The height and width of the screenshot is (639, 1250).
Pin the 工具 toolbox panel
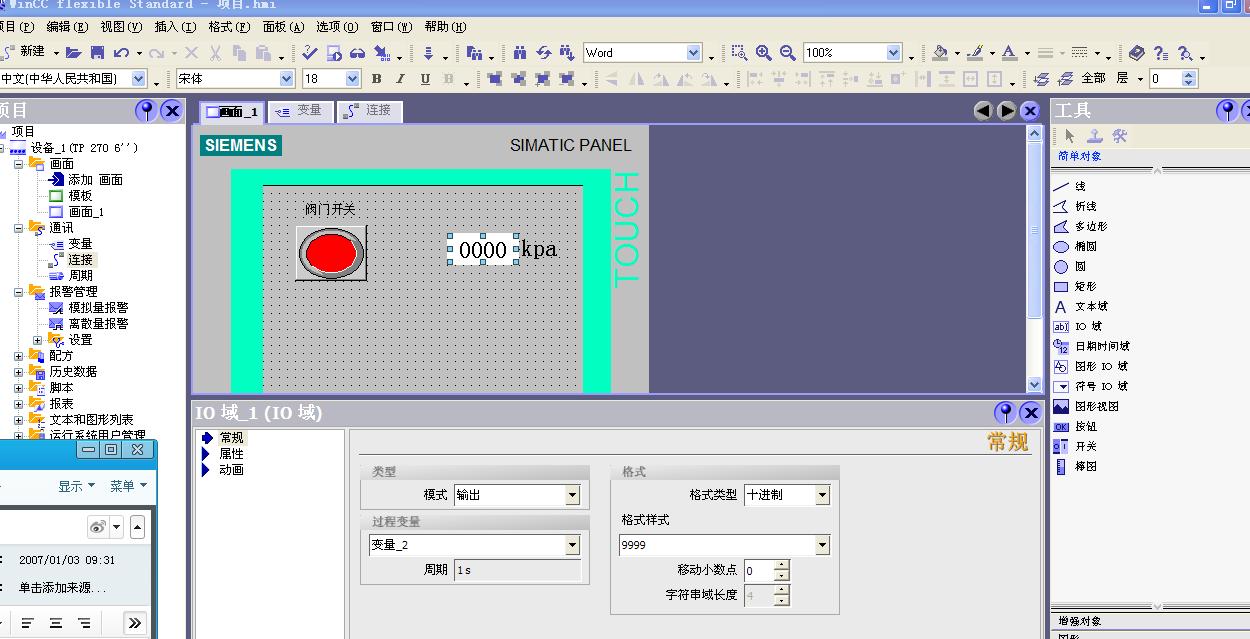pyautogui.click(x=1226, y=110)
